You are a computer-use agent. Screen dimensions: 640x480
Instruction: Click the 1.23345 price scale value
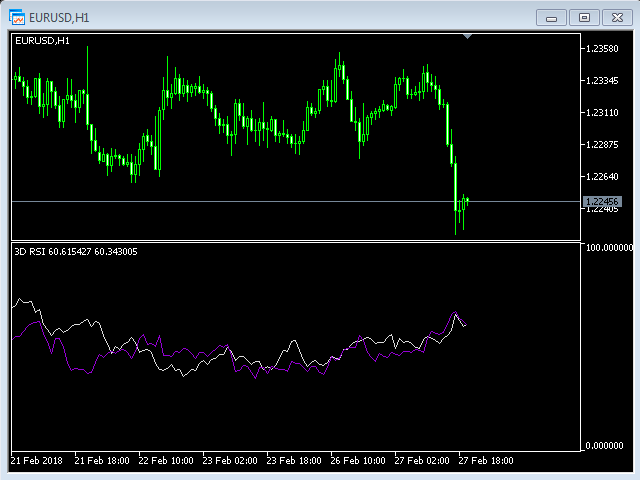coord(602,80)
